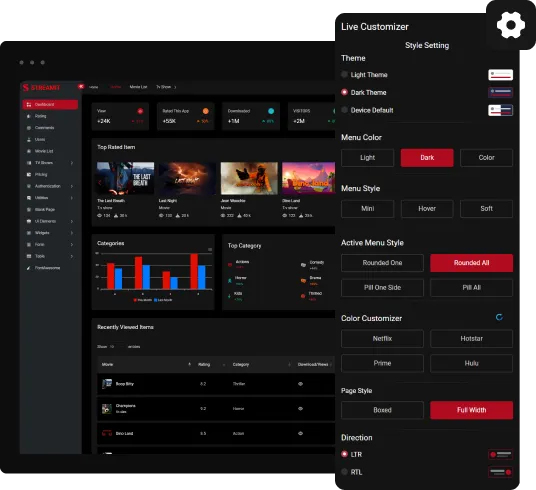Expand the Table sidebar submenu

(x=72, y=256)
